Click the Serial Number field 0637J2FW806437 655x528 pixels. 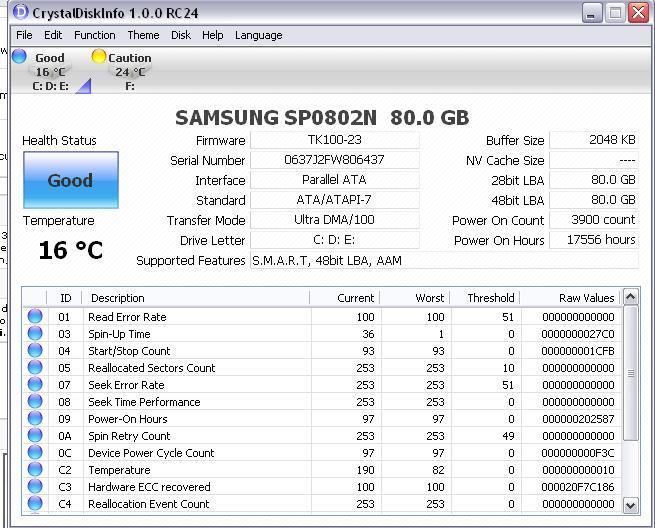(x=335, y=160)
